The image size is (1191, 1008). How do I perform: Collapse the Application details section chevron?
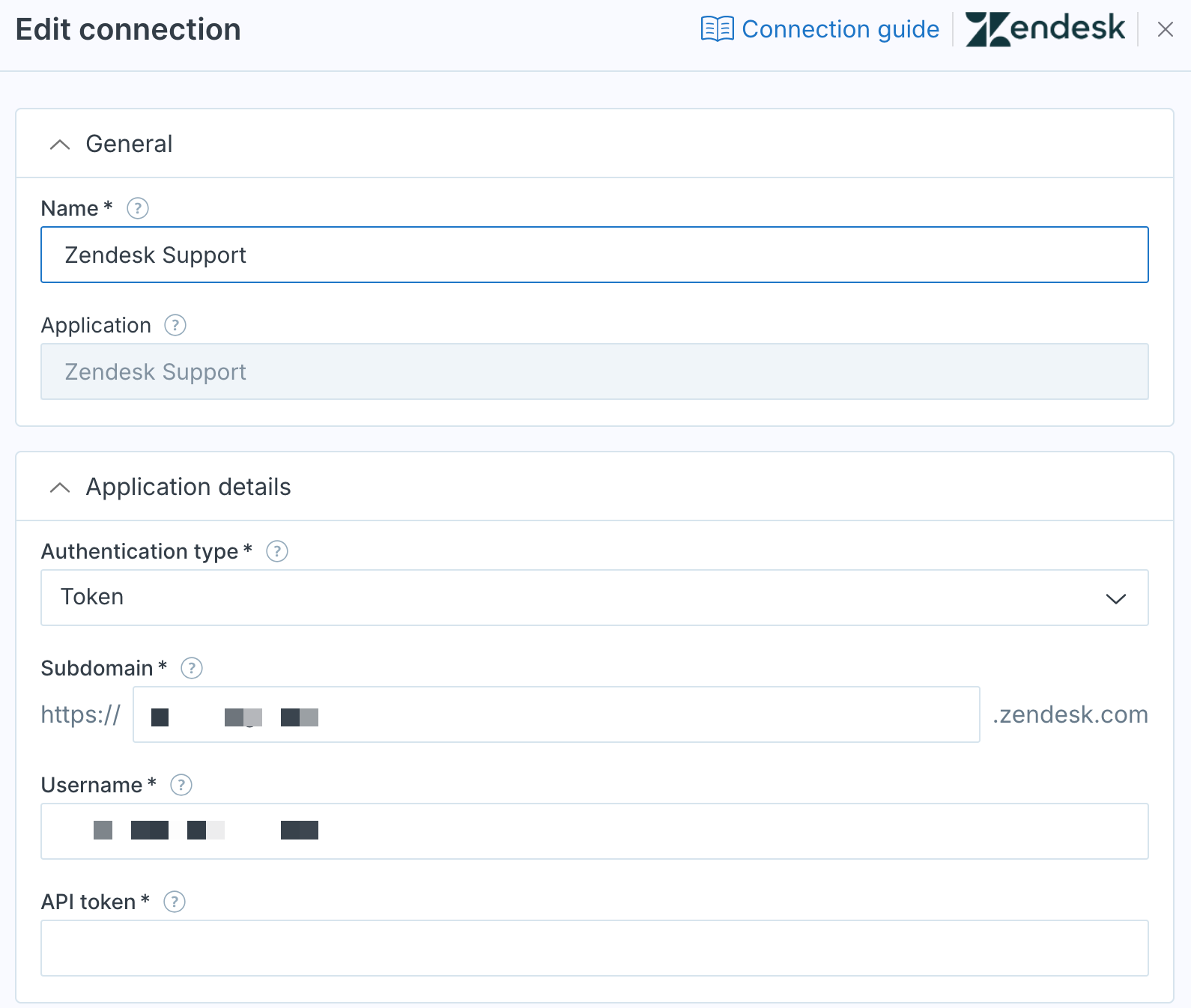click(x=60, y=488)
